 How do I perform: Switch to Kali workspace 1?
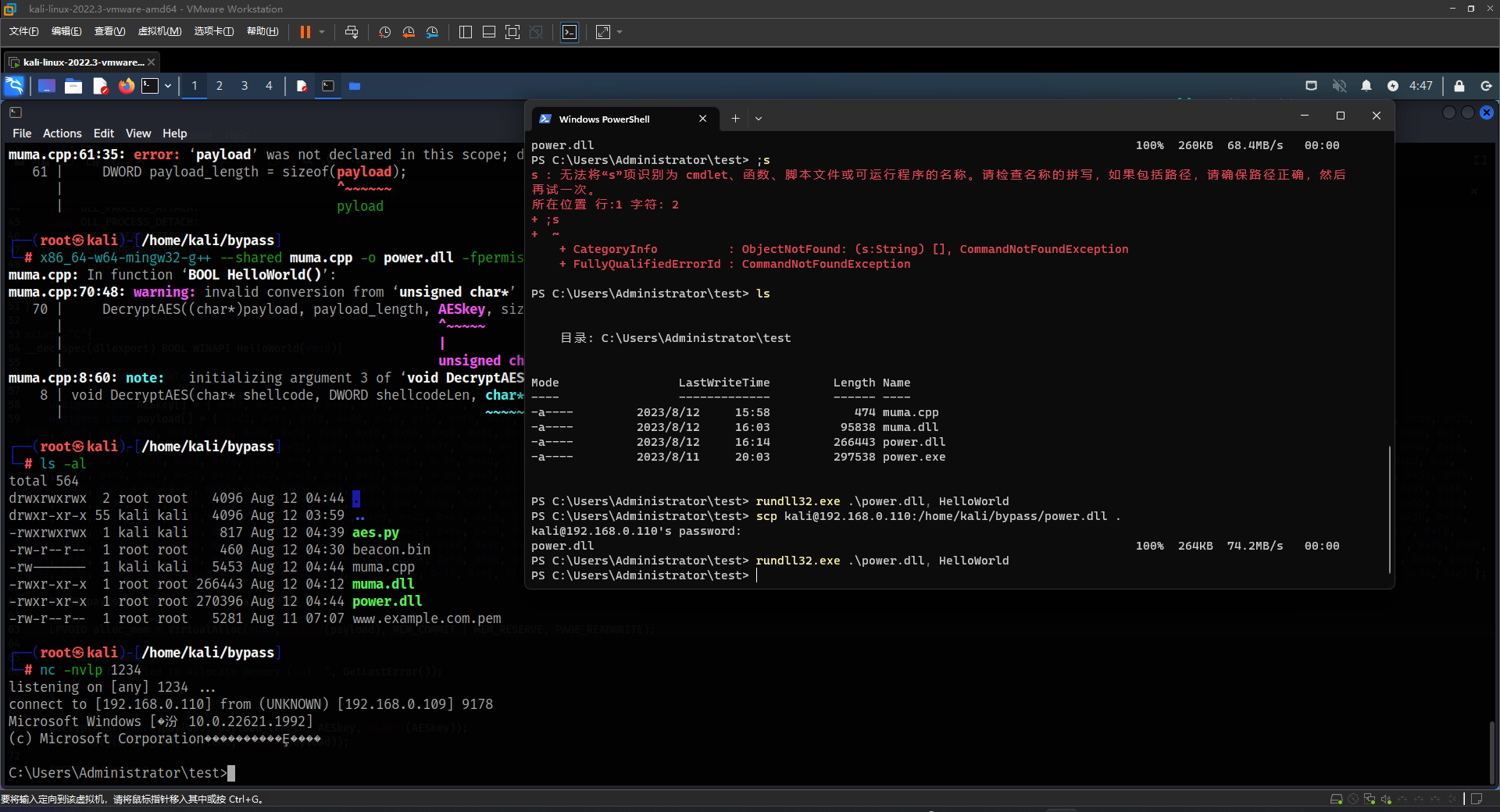(x=195, y=86)
